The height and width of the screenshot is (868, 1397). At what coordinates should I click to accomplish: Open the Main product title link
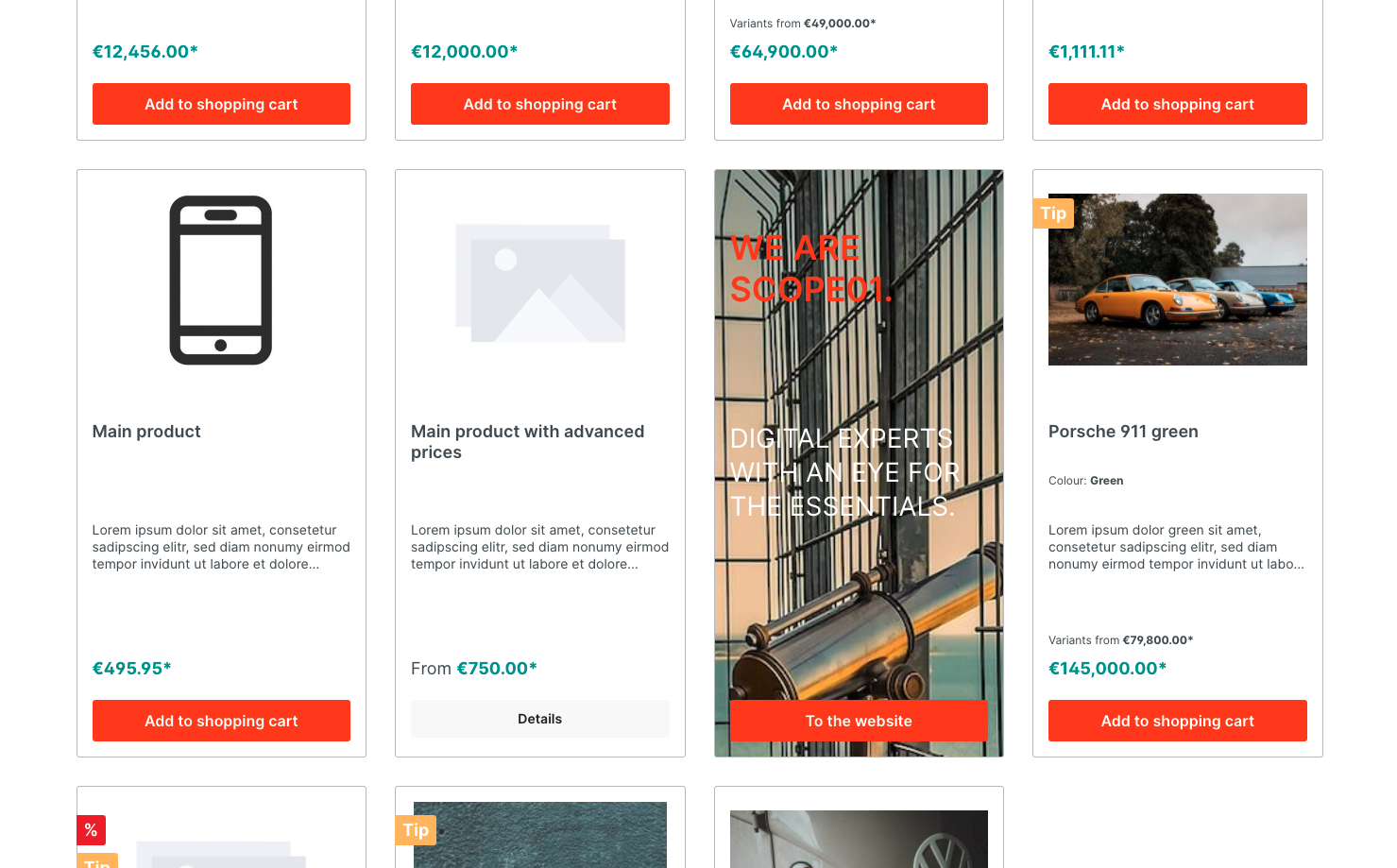click(x=146, y=432)
